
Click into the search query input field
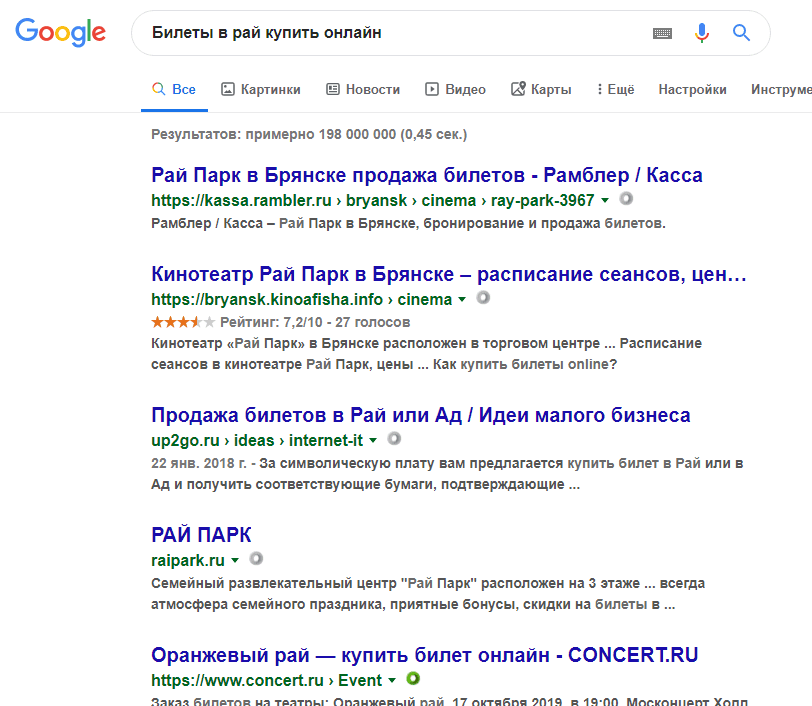coord(390,33)
